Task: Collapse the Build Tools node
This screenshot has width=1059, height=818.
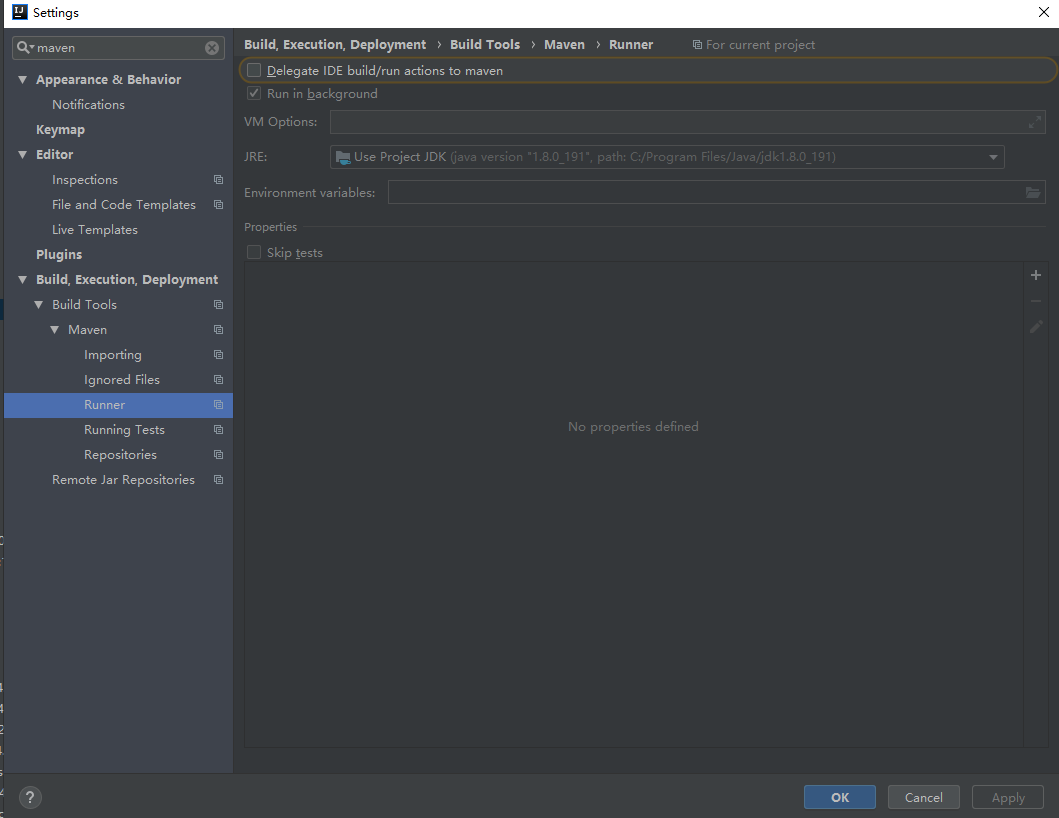Action: (38, 305)
